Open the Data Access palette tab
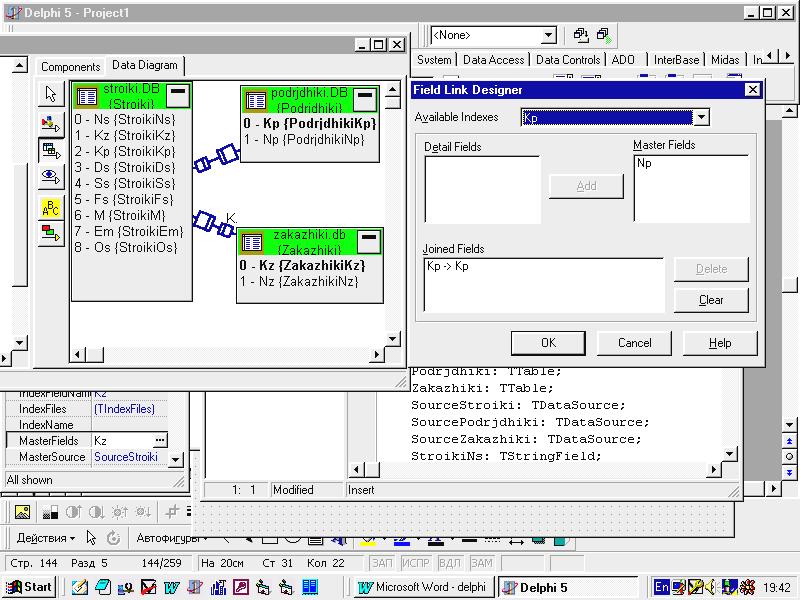Screen dimensions: 800x600 click(x=493, y=60)
